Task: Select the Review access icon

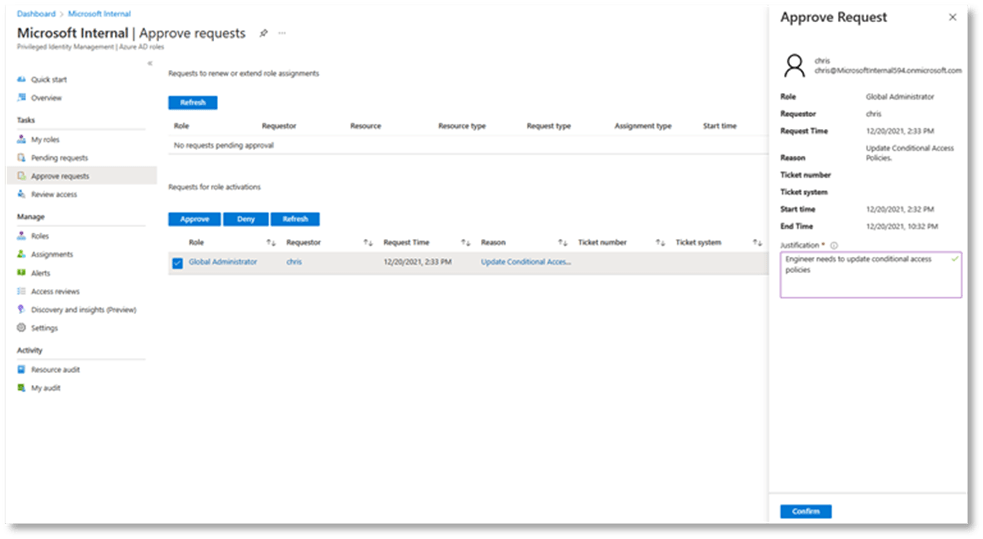Action: [22, 195]
